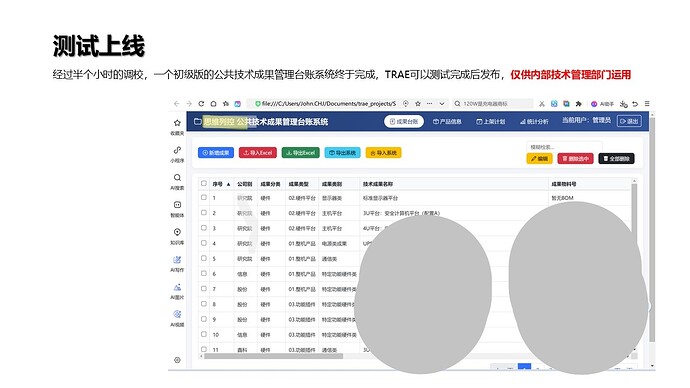Click the 显示器类 cell in row 1
690x388 pixels.
coord(332,198)
